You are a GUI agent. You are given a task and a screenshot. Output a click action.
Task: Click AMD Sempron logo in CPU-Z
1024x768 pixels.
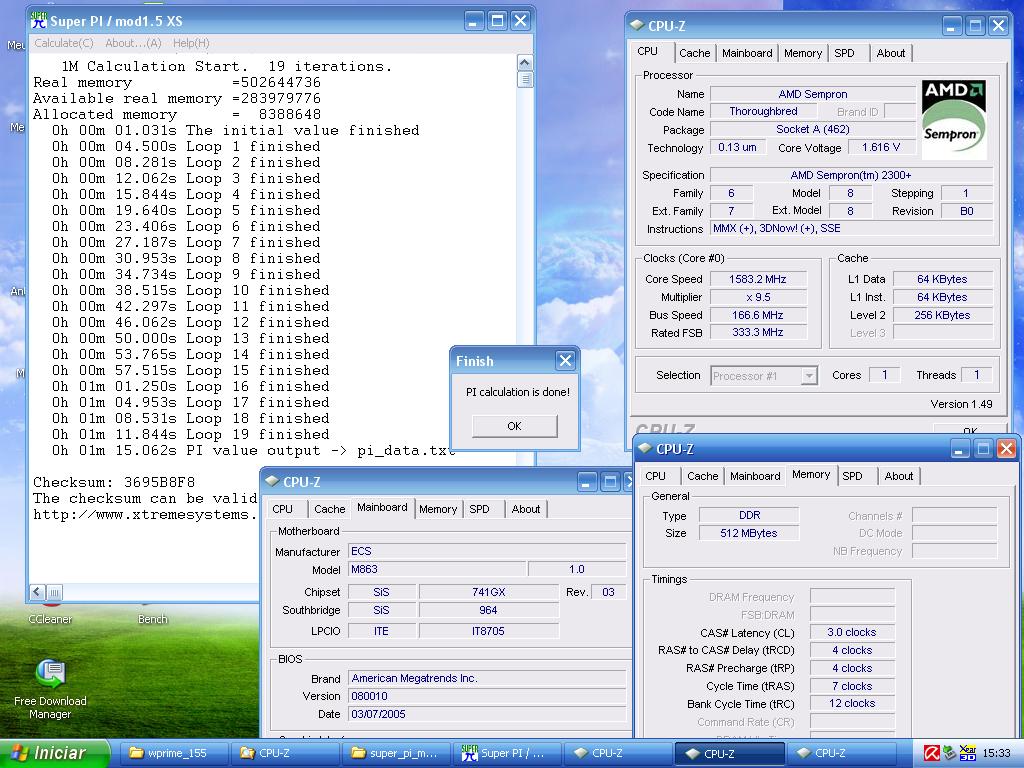coord(953,120)
